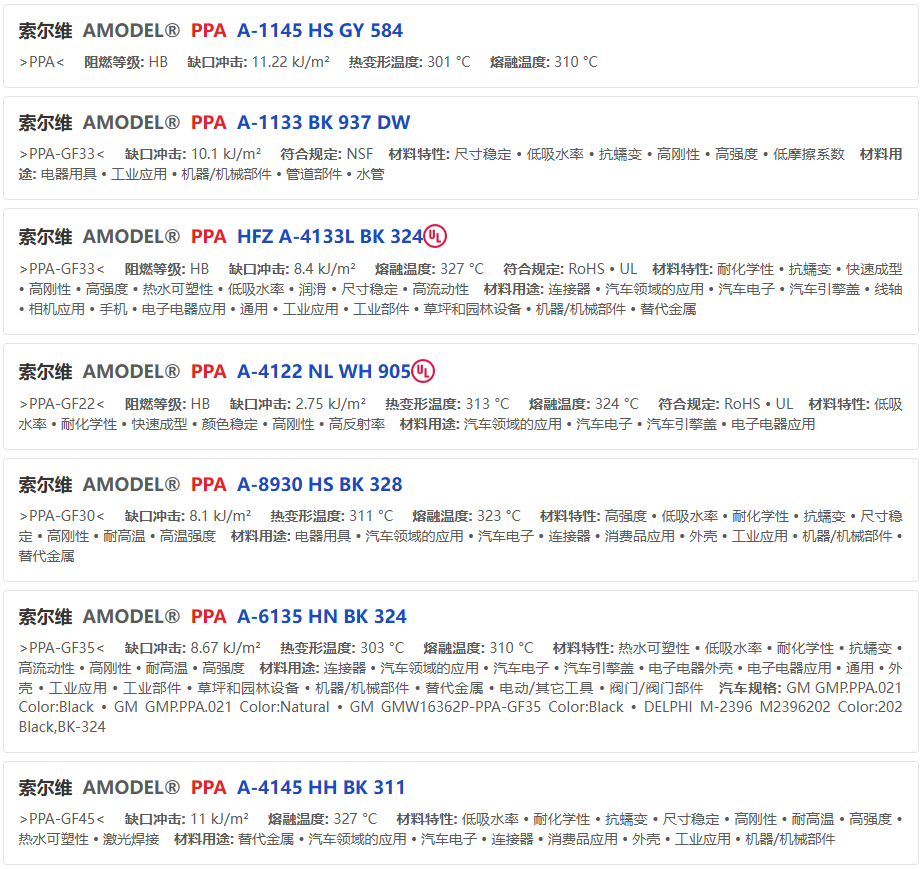This screenshot has height=869, width=923.
Task: Click the >PPA-GF35< material tag
Action: coord(62,648)
